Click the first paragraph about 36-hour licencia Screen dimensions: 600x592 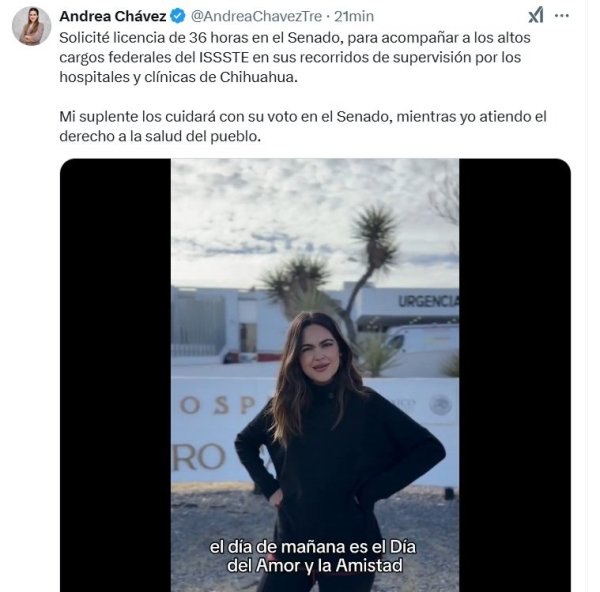pyautogui.click(x=295, y=57)
